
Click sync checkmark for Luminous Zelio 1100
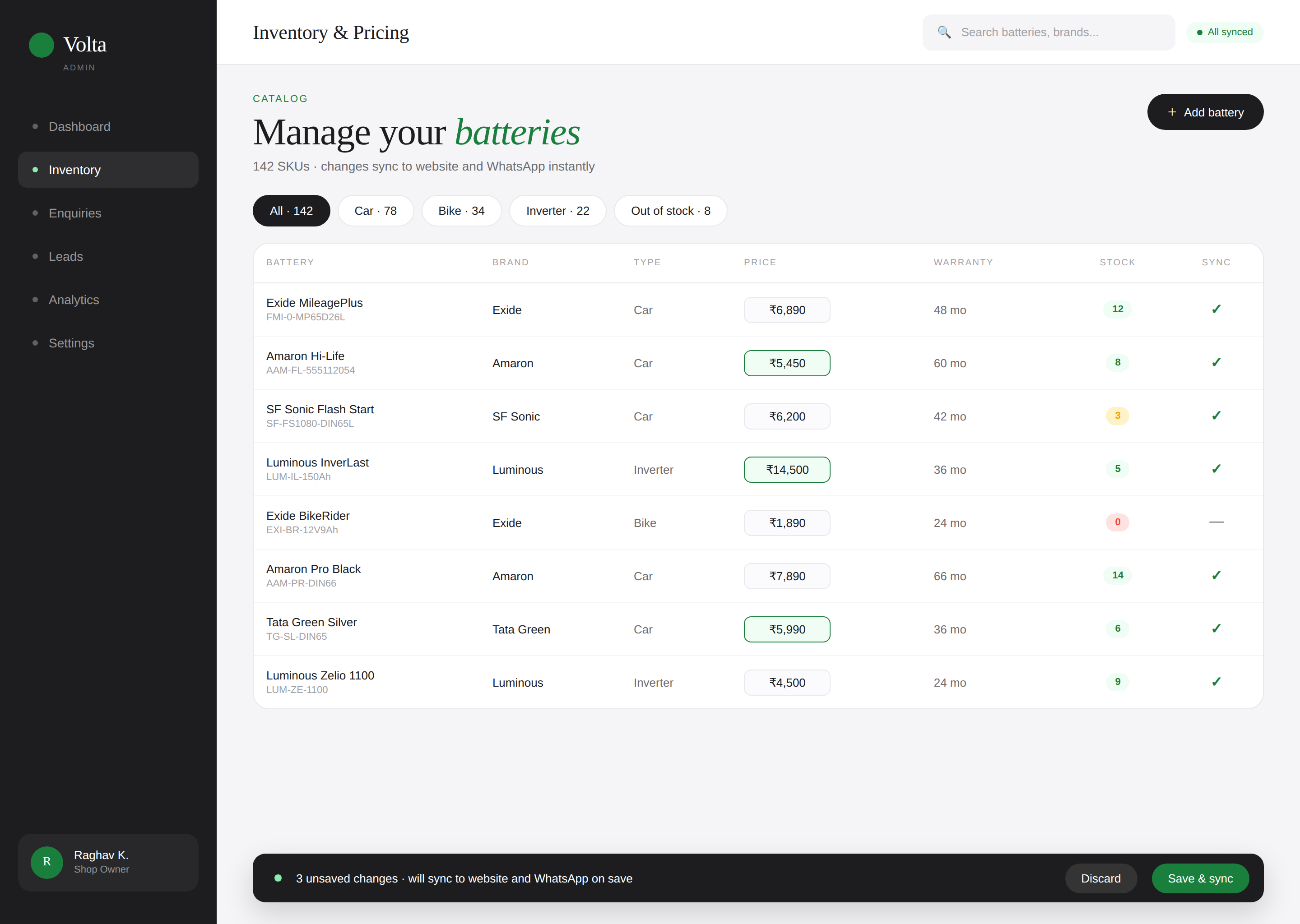click(1216, 682)
